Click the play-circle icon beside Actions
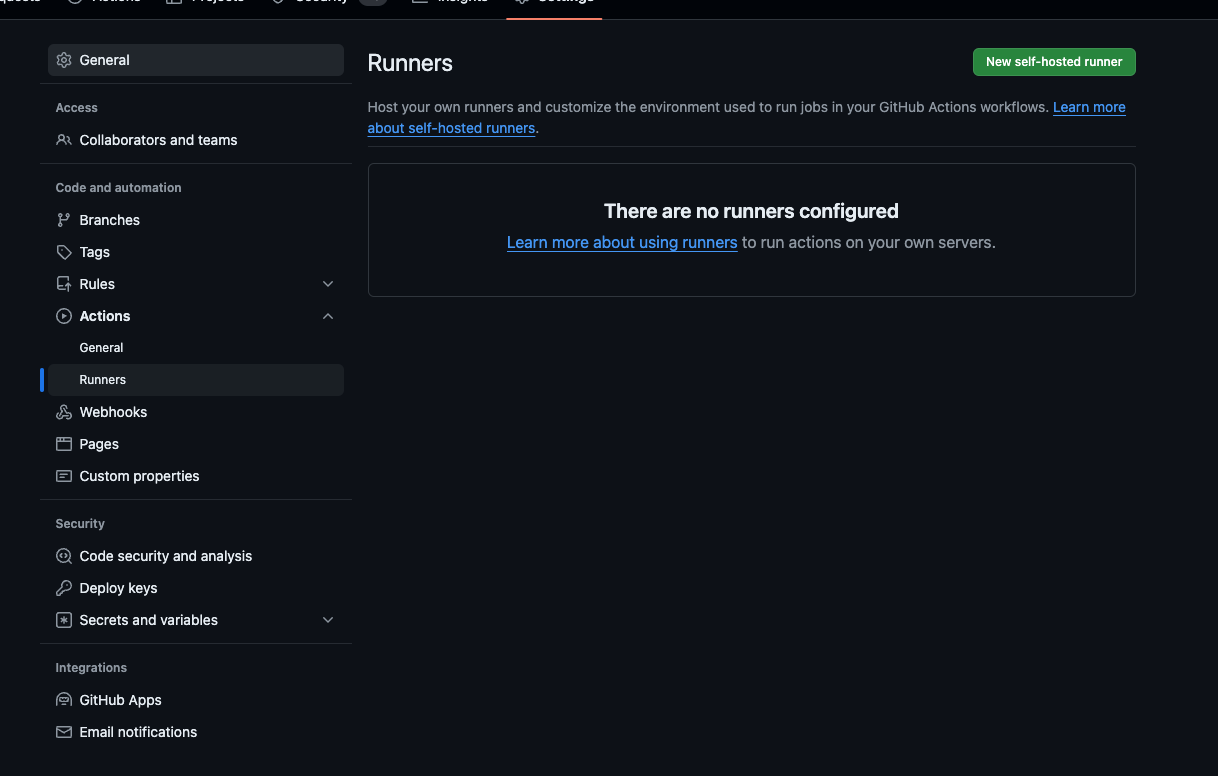Screen dimensions: 1218x776 pyautogui.click(x=64, y=316)
